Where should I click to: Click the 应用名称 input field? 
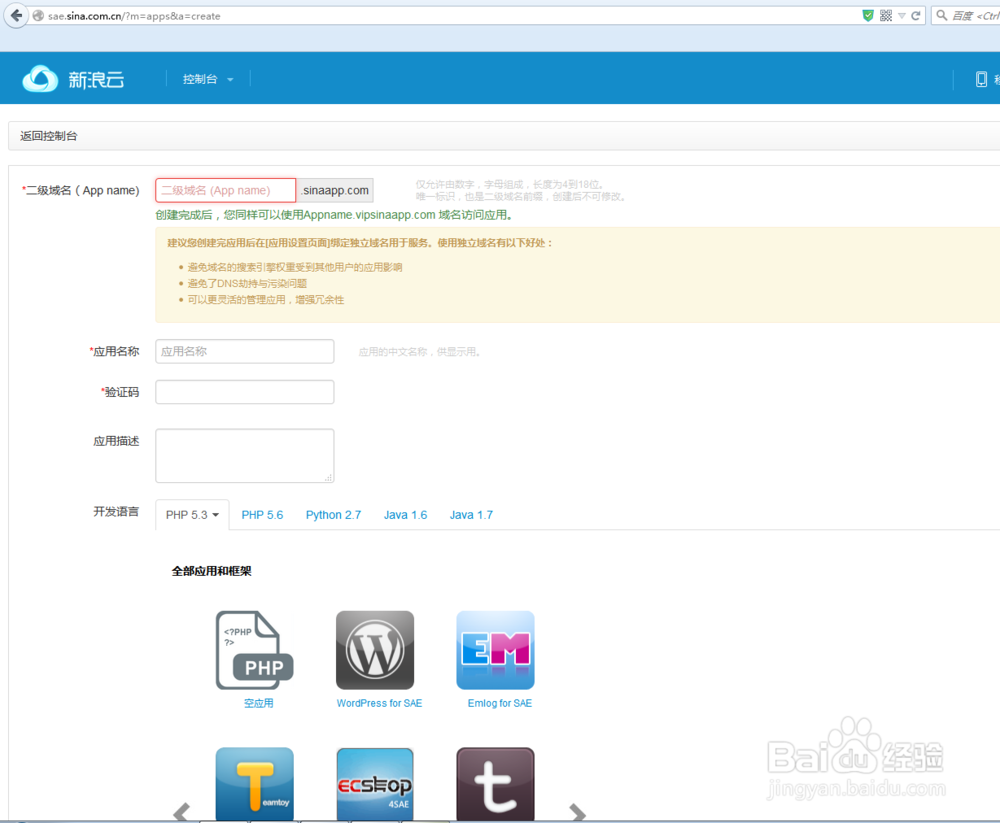[245, 352]
